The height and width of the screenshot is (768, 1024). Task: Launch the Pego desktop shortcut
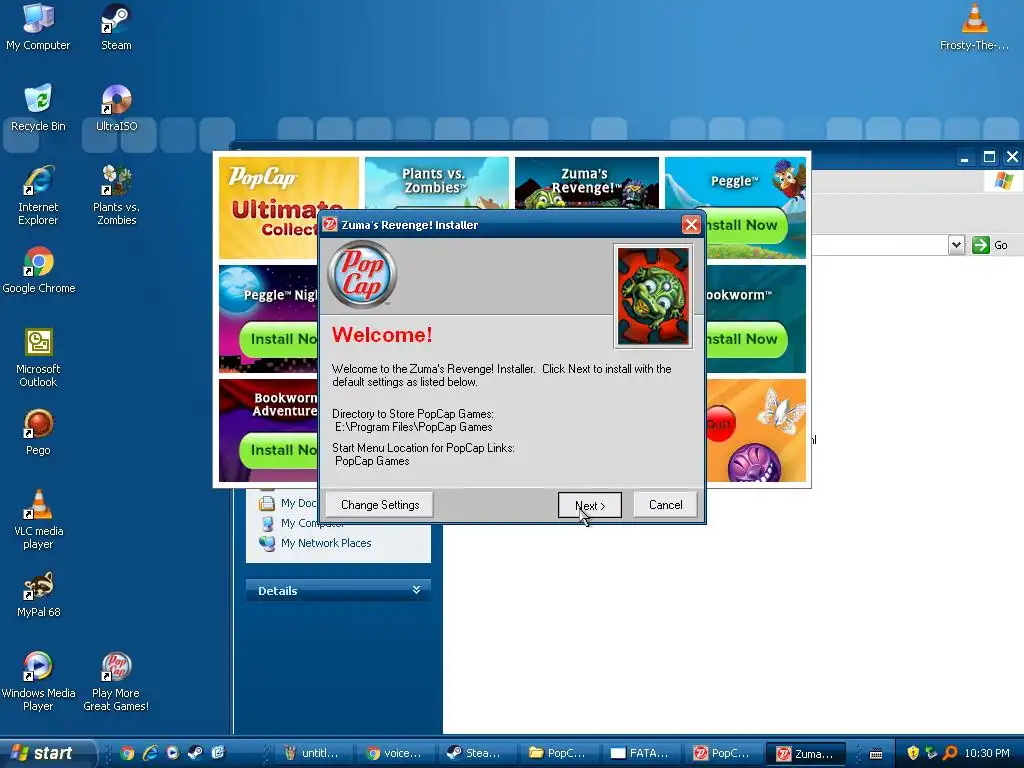pos(38,432)
